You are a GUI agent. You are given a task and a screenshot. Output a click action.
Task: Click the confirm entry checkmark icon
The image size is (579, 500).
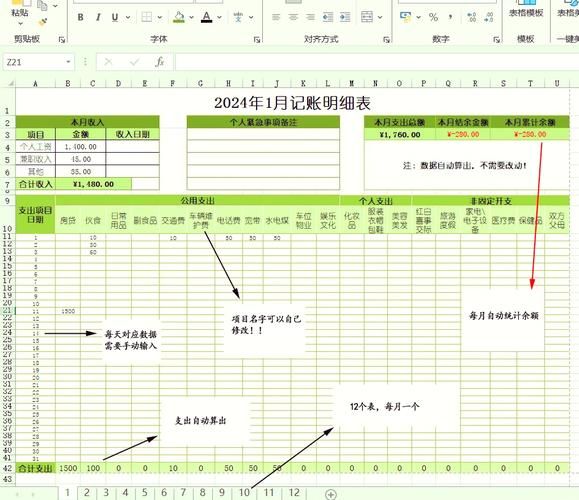tap(134, 62)
